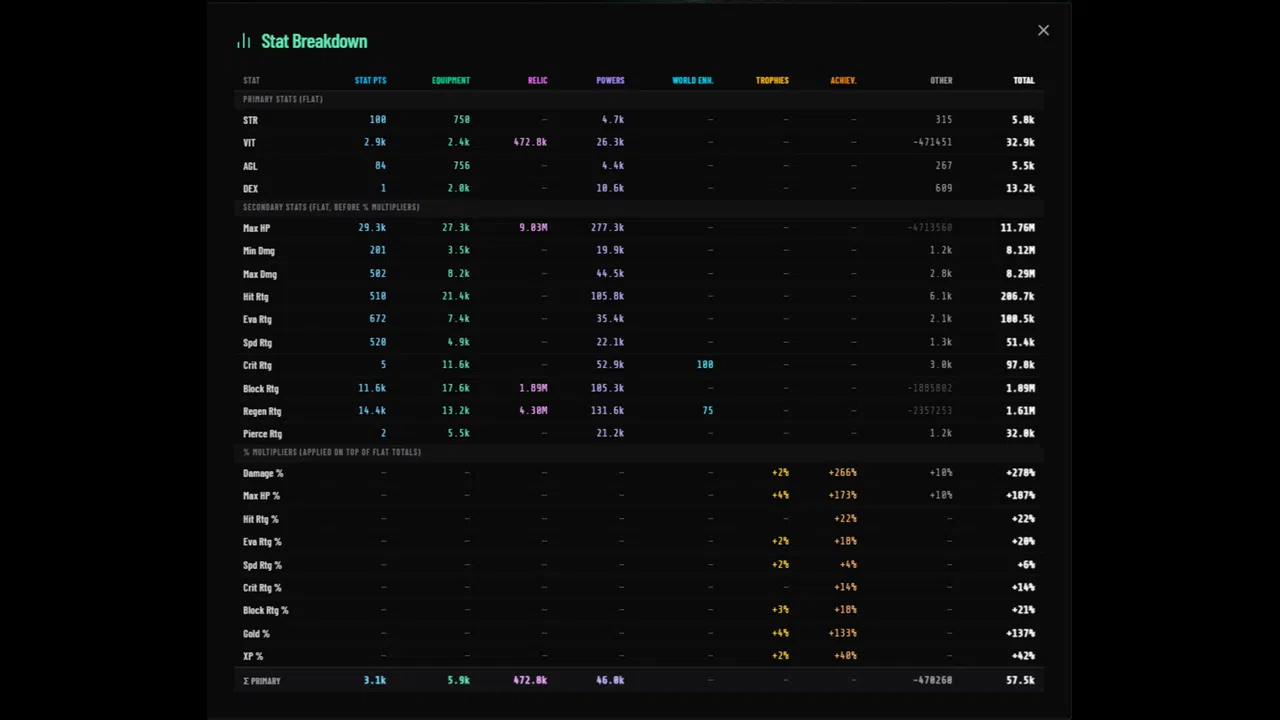Click Gold % achievement value '+133%'

(842, 632)
